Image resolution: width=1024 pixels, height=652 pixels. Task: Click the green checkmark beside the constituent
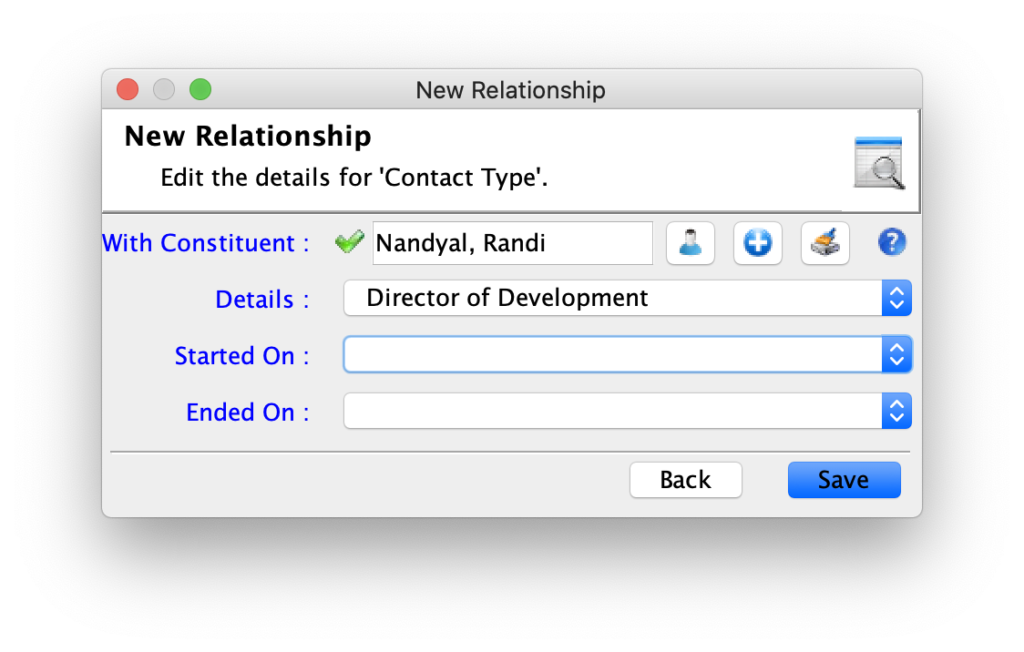click(349, 242)
